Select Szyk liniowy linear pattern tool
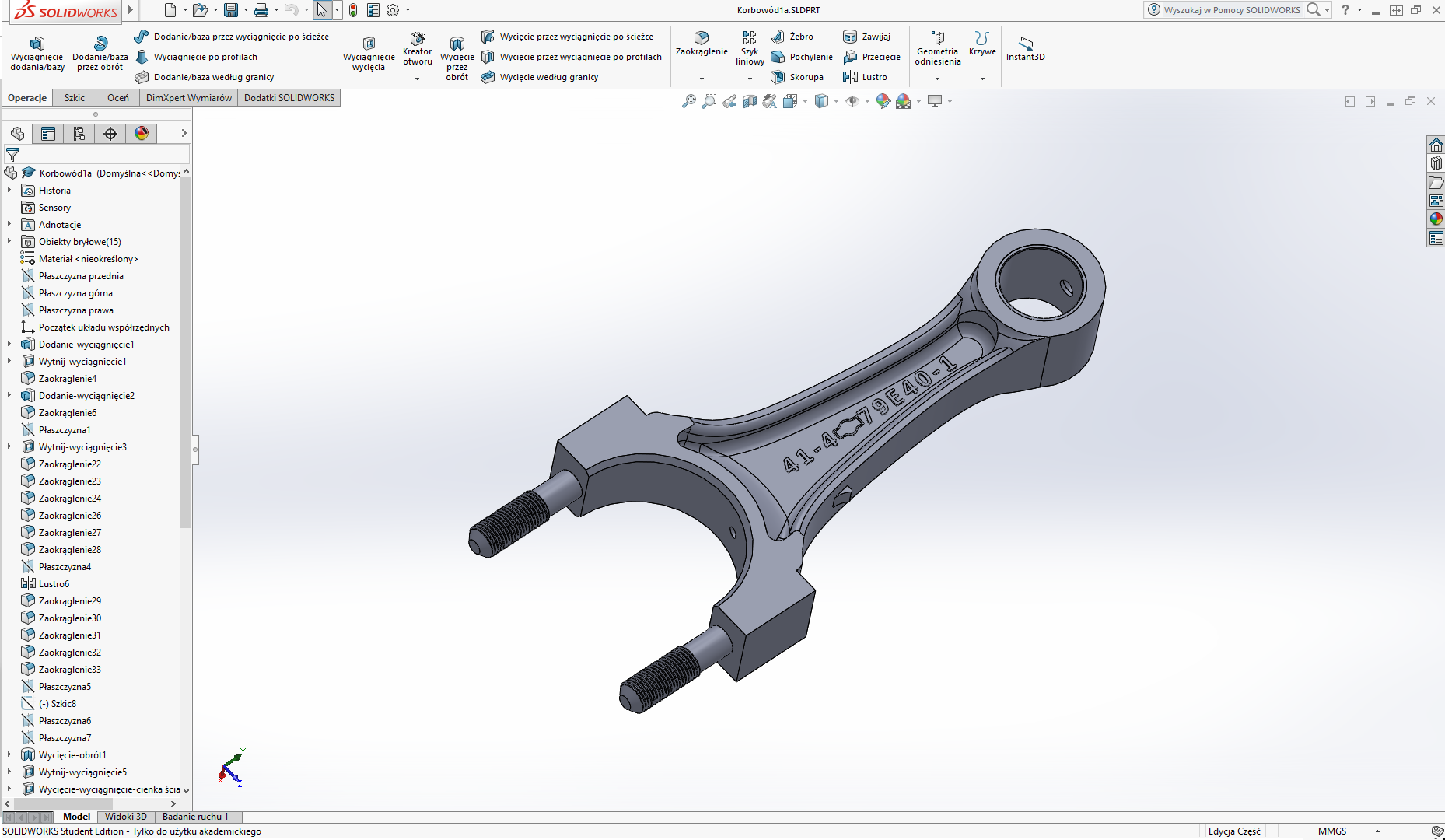Viewport: 1445px width, 840px height. point(750,48)
